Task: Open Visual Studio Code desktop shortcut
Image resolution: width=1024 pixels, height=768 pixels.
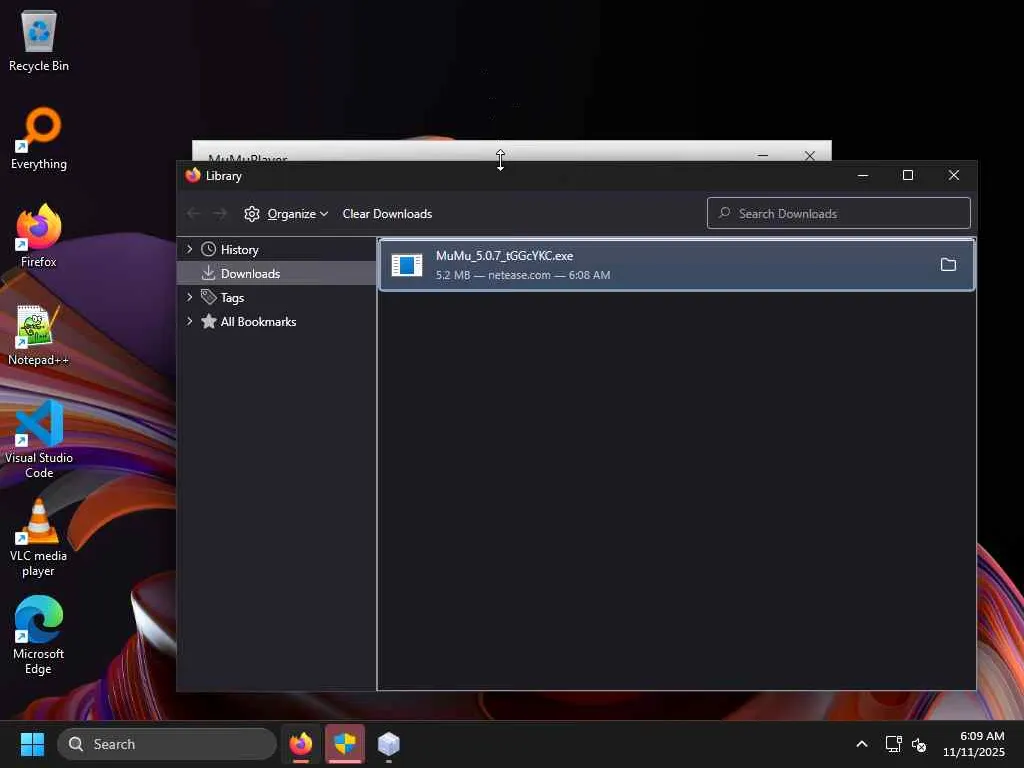Action: coord(39,440)
